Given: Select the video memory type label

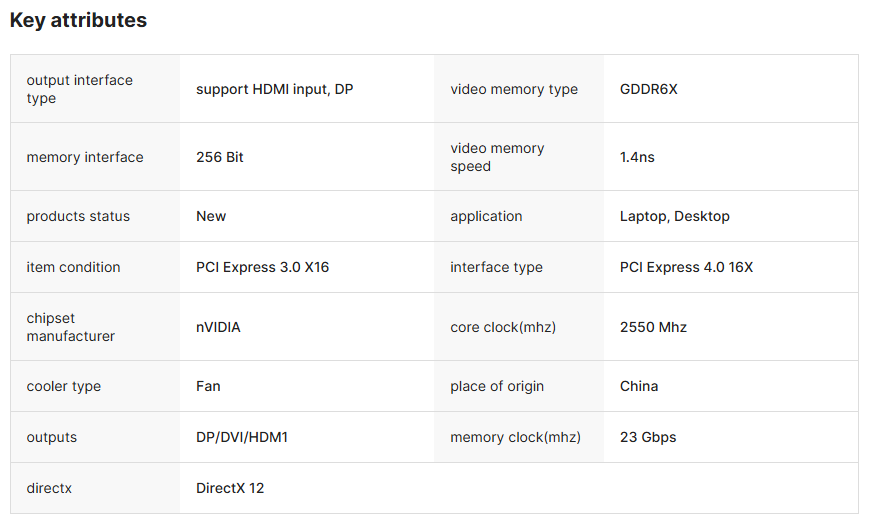Looking at the screenshot, I should pyautogui.click(x=514, y=89).
